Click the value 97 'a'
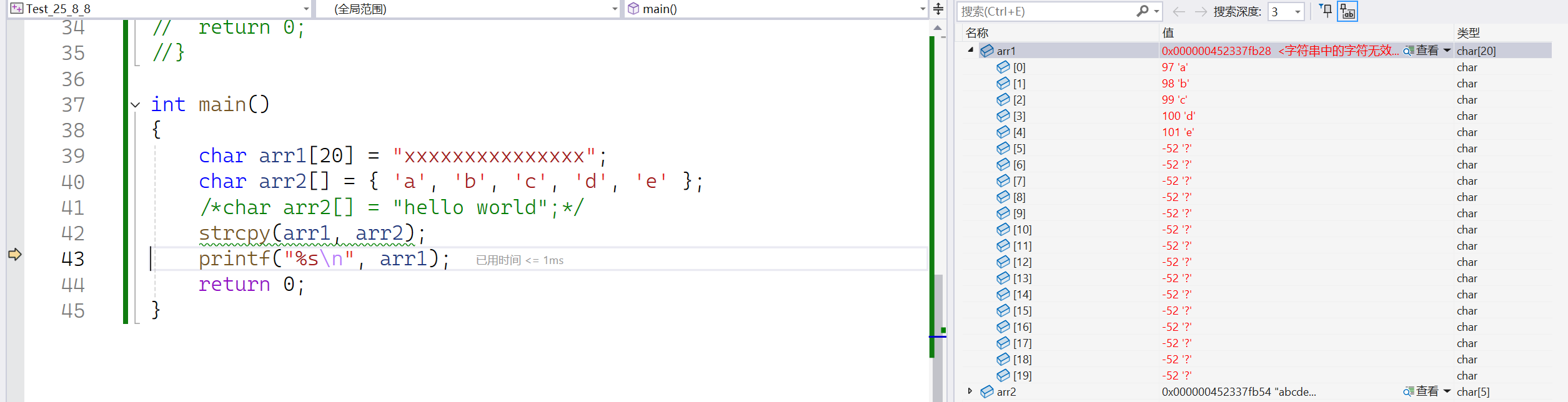The width and height of the screenshot is (1568, 402). point(1175,67)
